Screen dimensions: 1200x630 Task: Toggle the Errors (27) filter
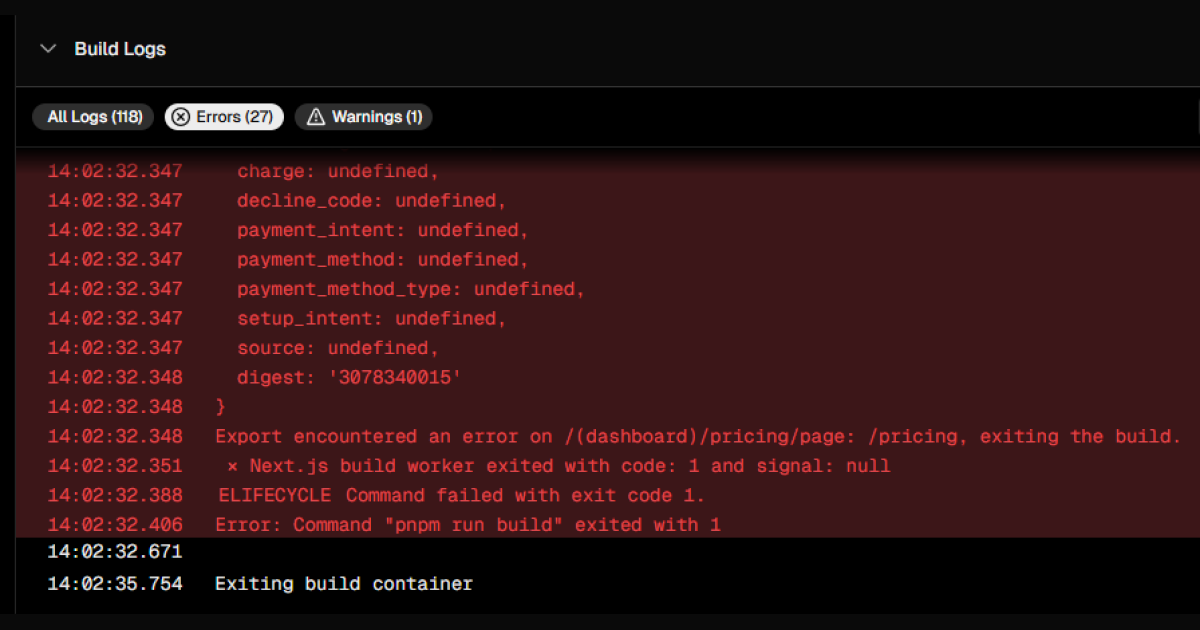(224, 117)
